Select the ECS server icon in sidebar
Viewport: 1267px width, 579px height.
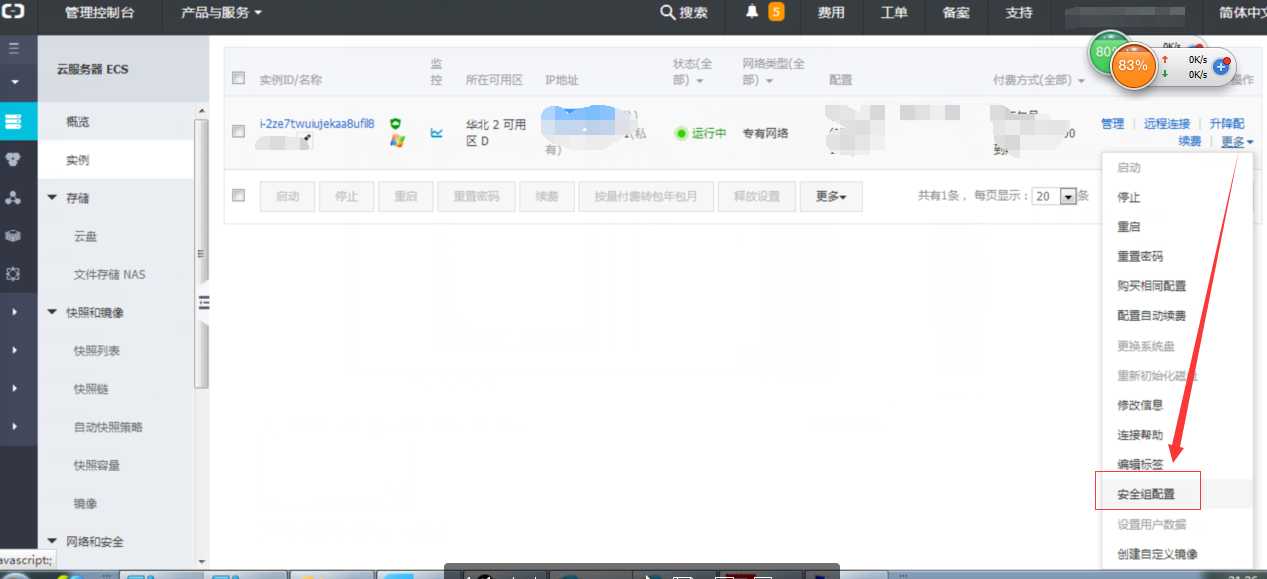[x=14, y=122]
